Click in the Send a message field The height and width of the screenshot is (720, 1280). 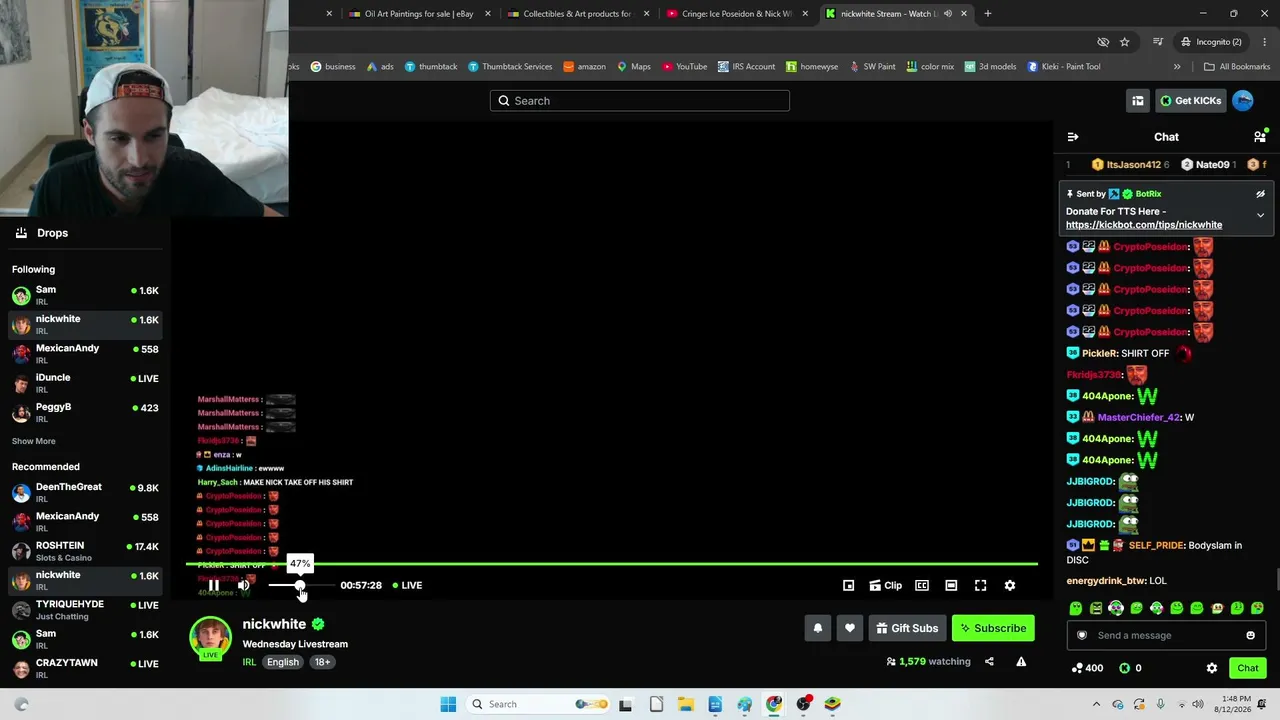click(1166, 635)
